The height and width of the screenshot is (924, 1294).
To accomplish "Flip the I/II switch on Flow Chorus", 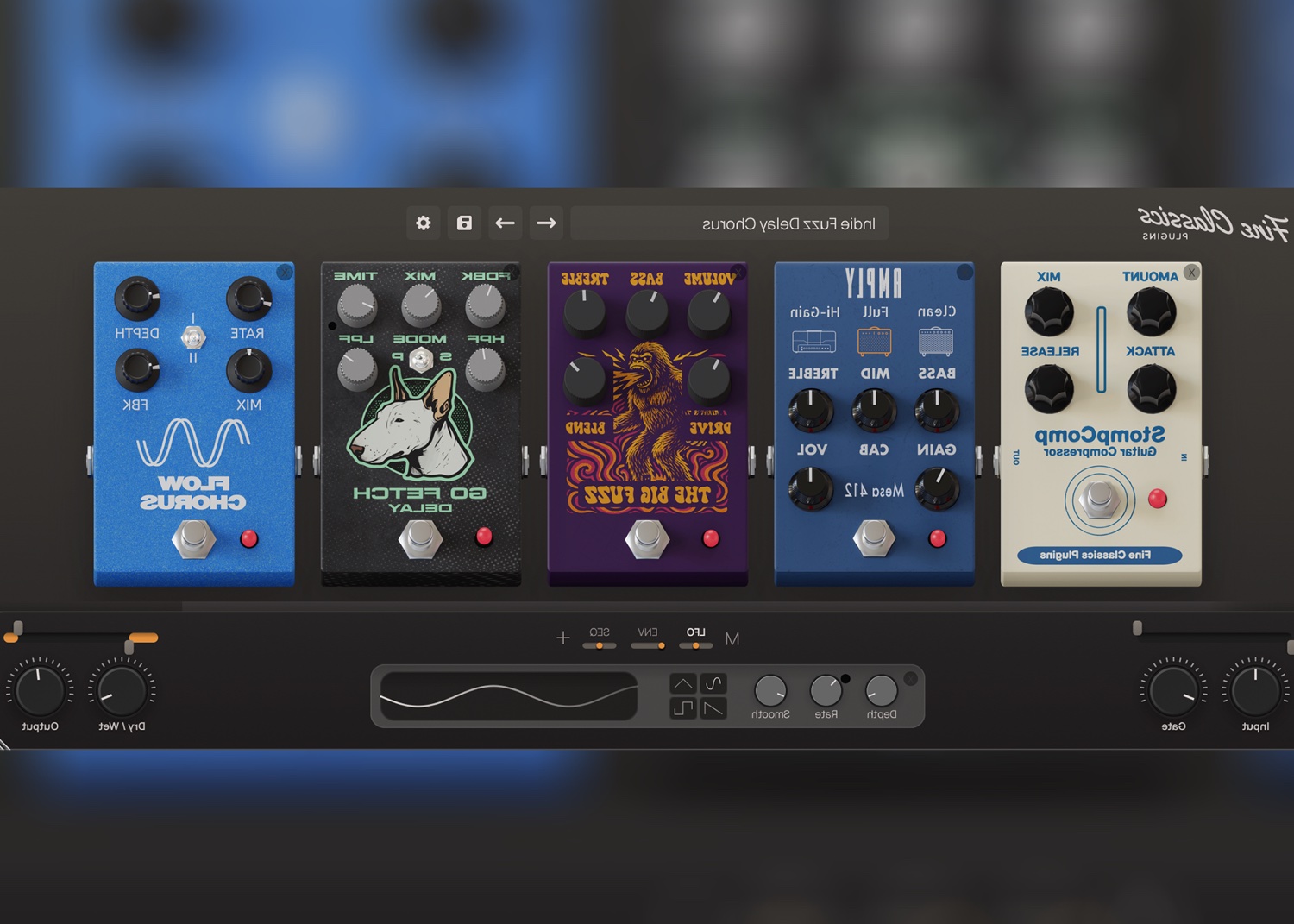I will click(x=193, y=337).
